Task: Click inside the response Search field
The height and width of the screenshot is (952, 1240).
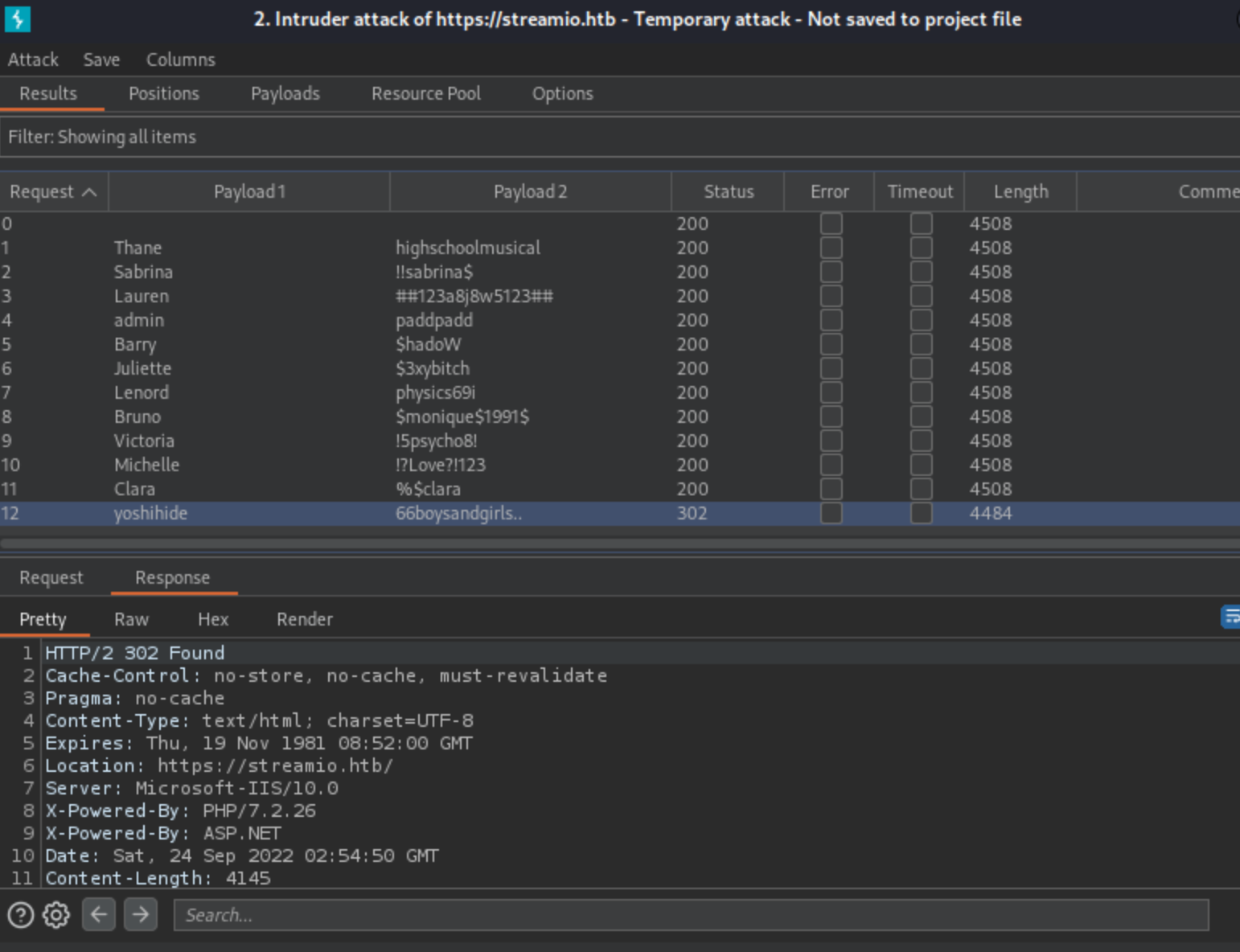Action: pyautogui.click(x=692, y=915)
